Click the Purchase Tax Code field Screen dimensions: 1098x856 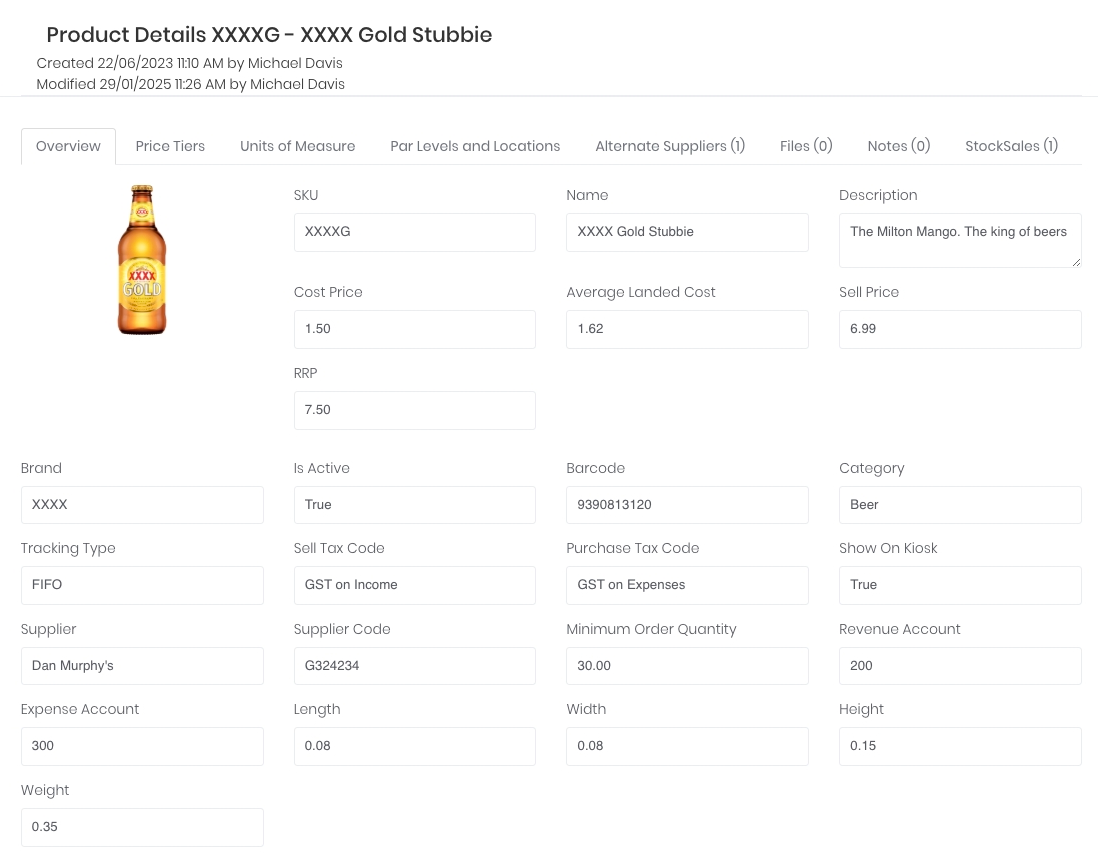[x=687, y=586]
